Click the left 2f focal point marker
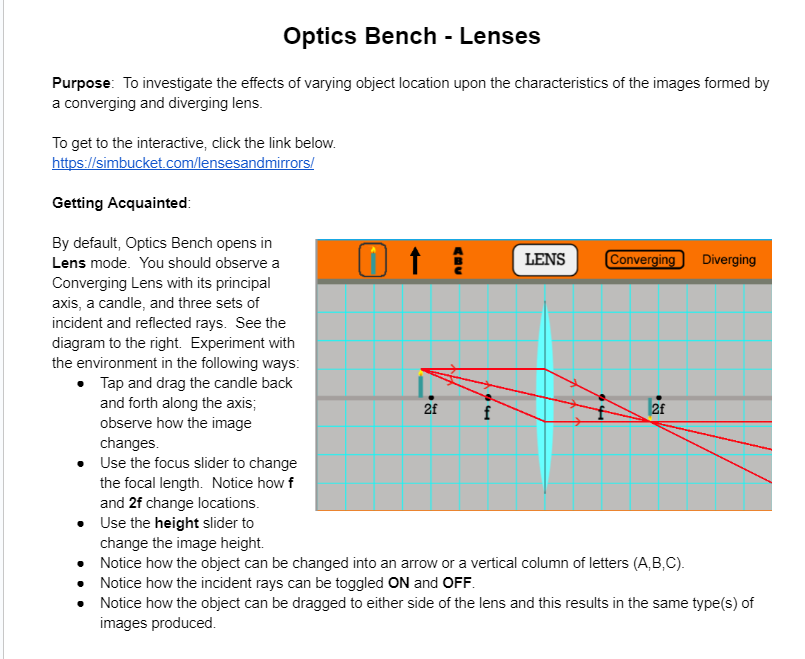Viewport: 805px width, 659px height. pyautogui.click(x=429, y=396)
